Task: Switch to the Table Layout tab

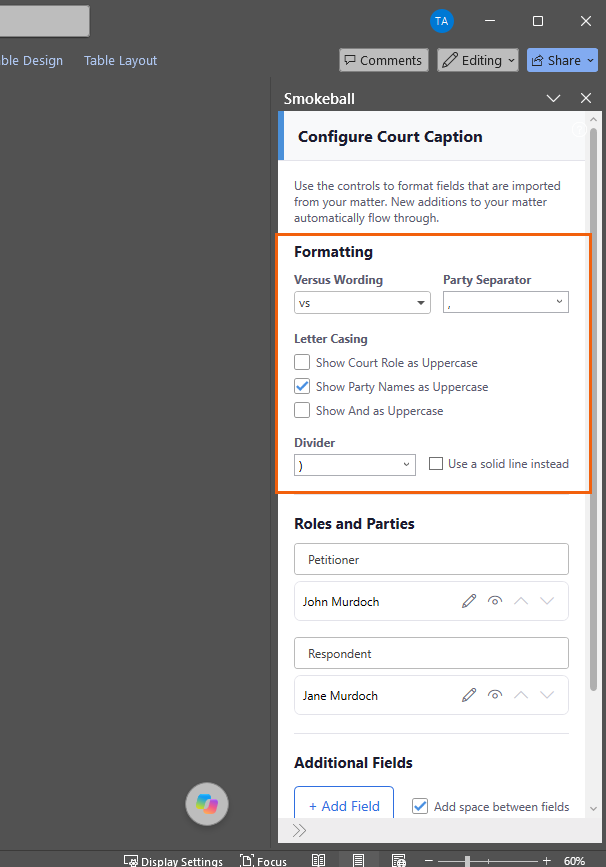Action: pos(121,60)
